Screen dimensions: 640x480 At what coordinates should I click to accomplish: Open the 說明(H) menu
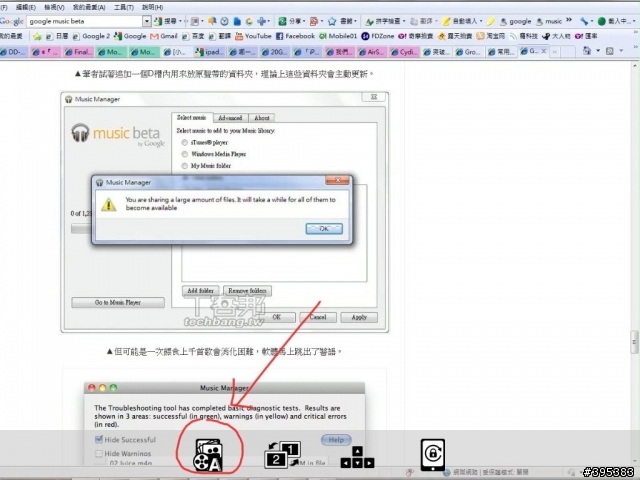click(x=153, y=7)
